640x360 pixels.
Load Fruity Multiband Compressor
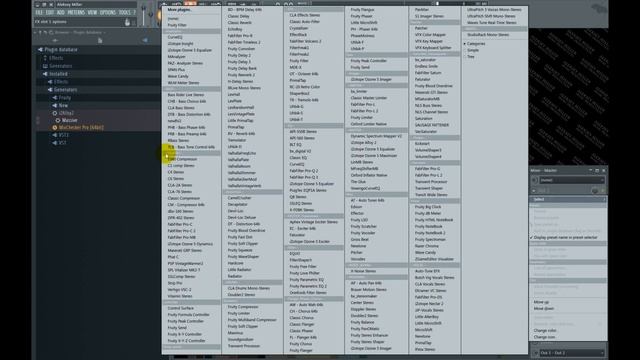point(252,320)
